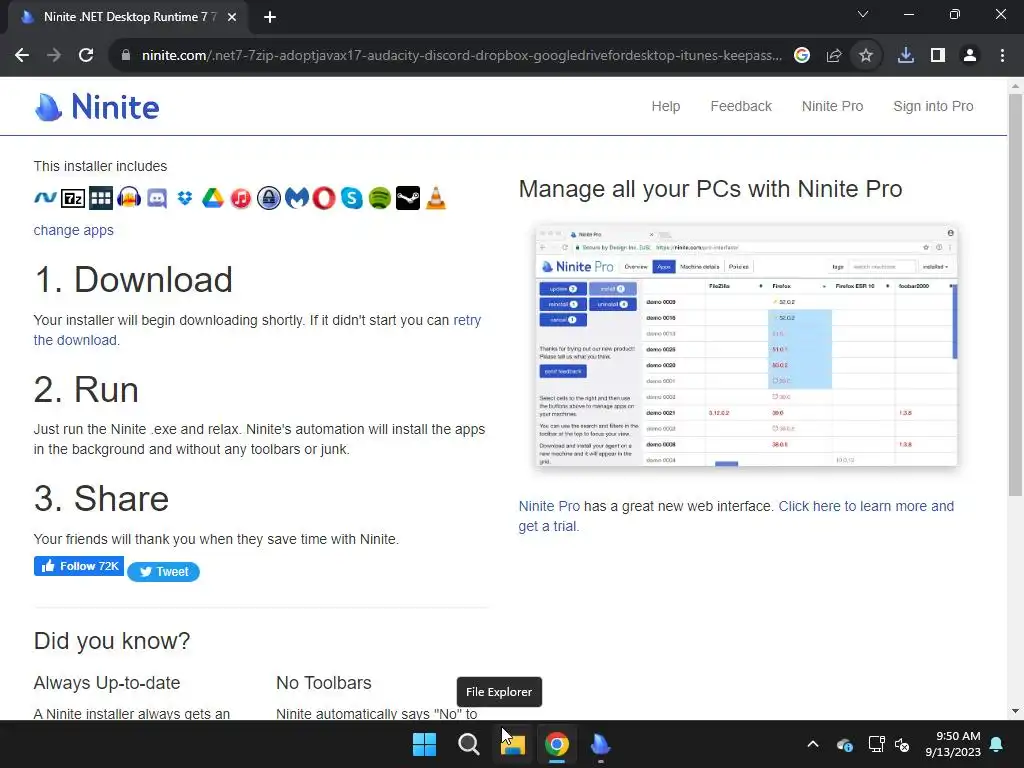The width and height of the screenshot is (1024, 768).
Task: Open the notification bell
Action: coord(997,744)
